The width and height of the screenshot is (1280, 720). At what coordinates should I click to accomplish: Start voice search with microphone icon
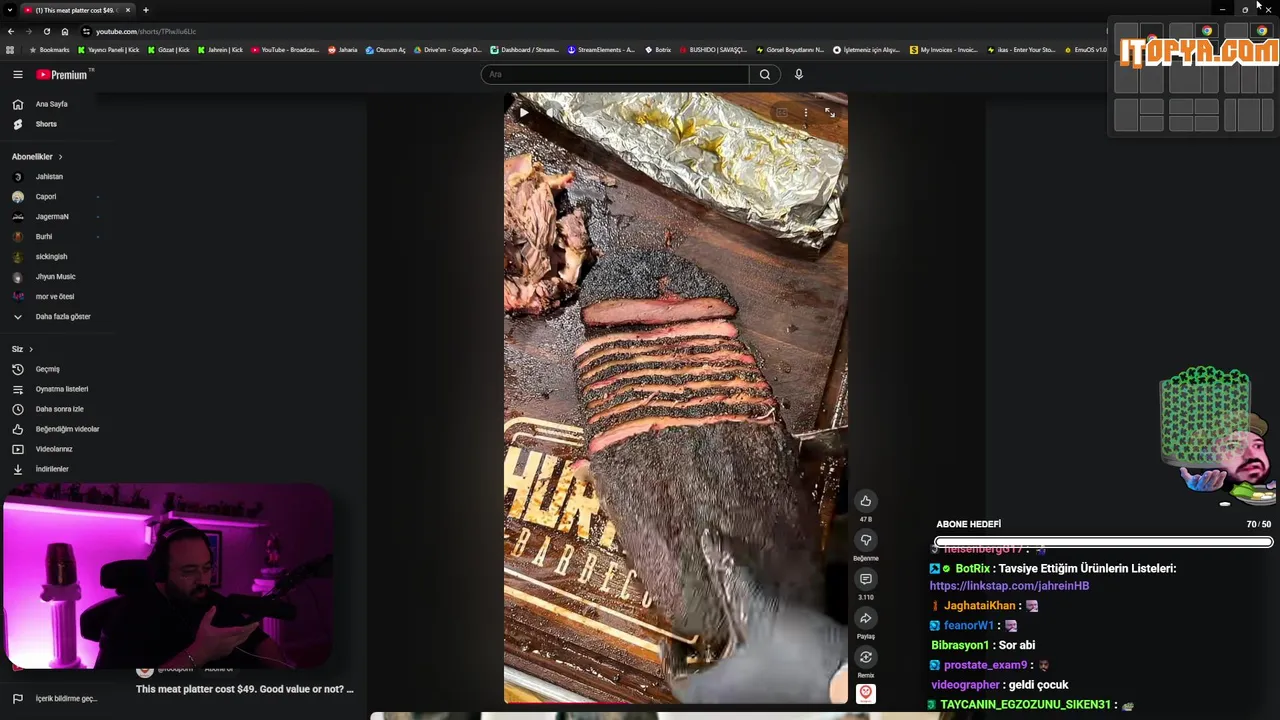(x=798, y=74)
